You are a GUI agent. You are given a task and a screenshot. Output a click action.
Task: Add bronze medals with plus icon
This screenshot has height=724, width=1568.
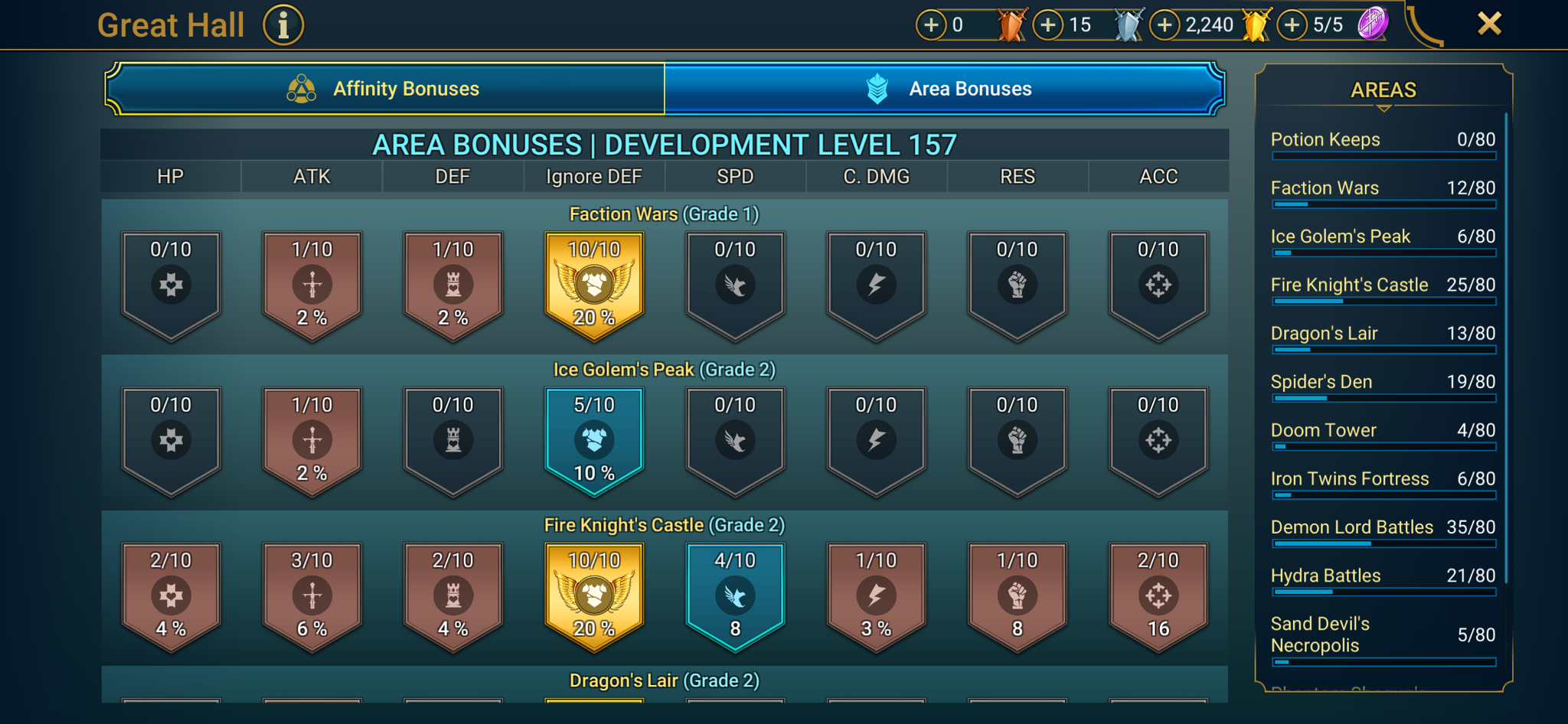coord(931,25)
